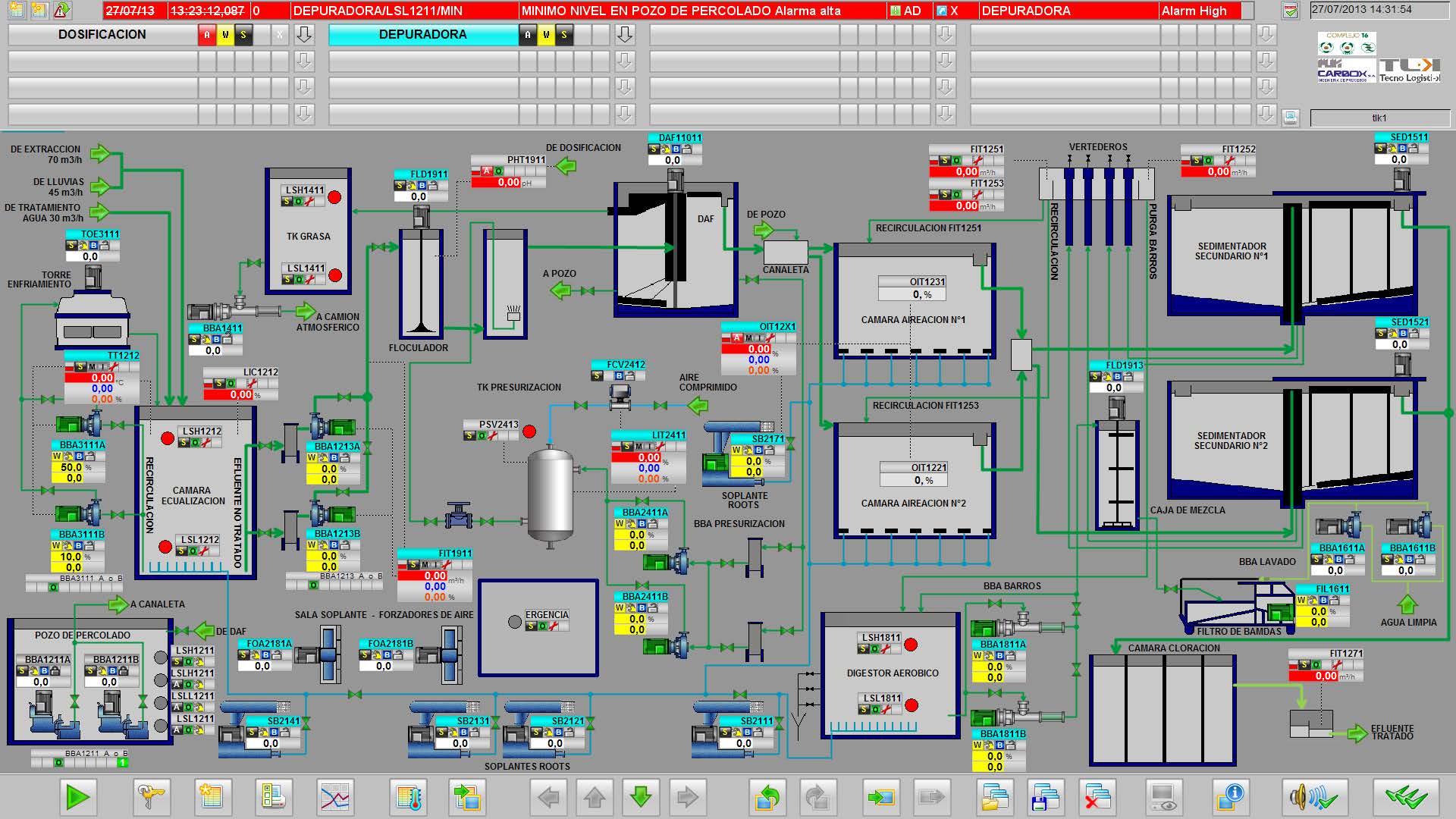The height and width of the screenshot is (819, 1456).
Task: Open the DAF11011 motor faceplate
Action: point(676,149)
